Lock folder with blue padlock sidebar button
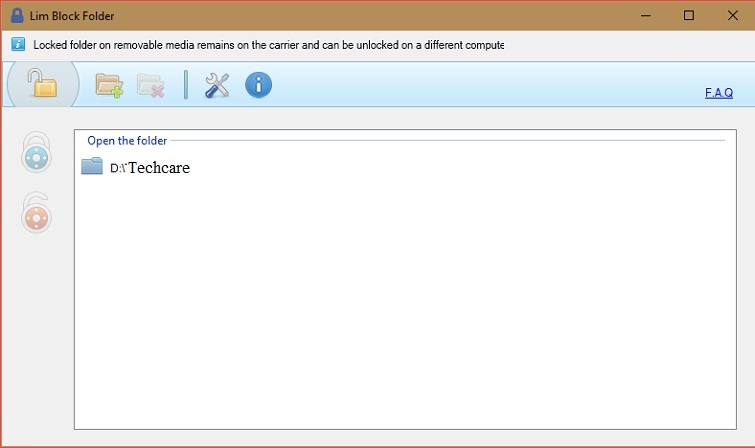 click(x=36, y=155)
